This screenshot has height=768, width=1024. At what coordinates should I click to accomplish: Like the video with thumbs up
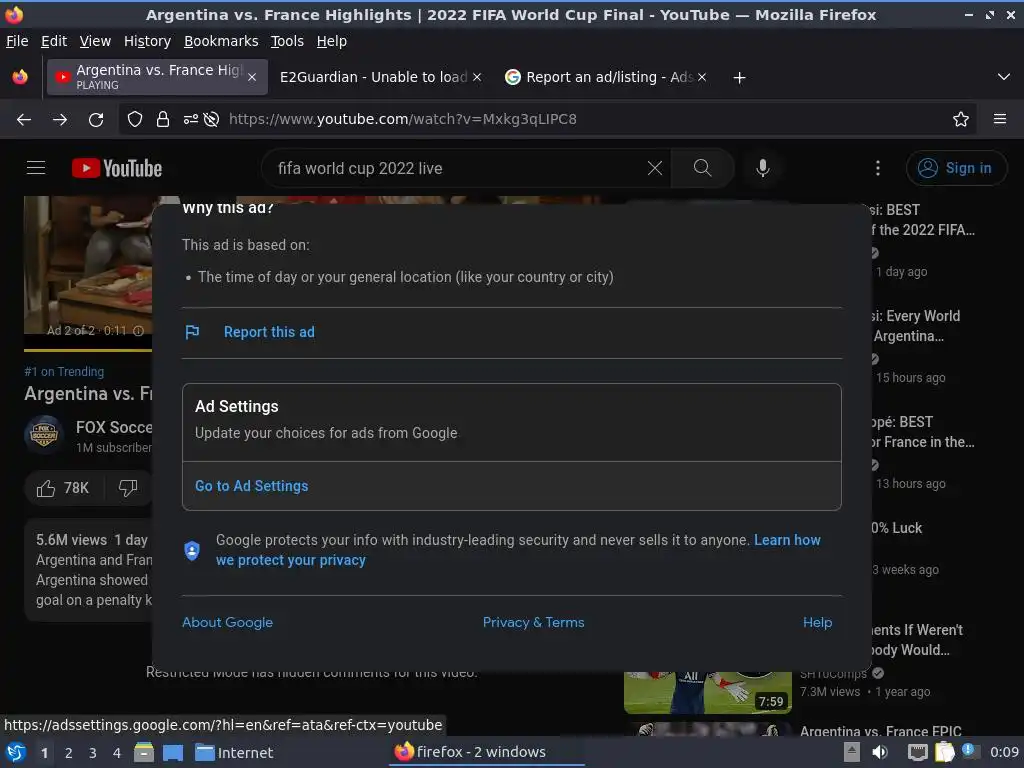(63, 488)
